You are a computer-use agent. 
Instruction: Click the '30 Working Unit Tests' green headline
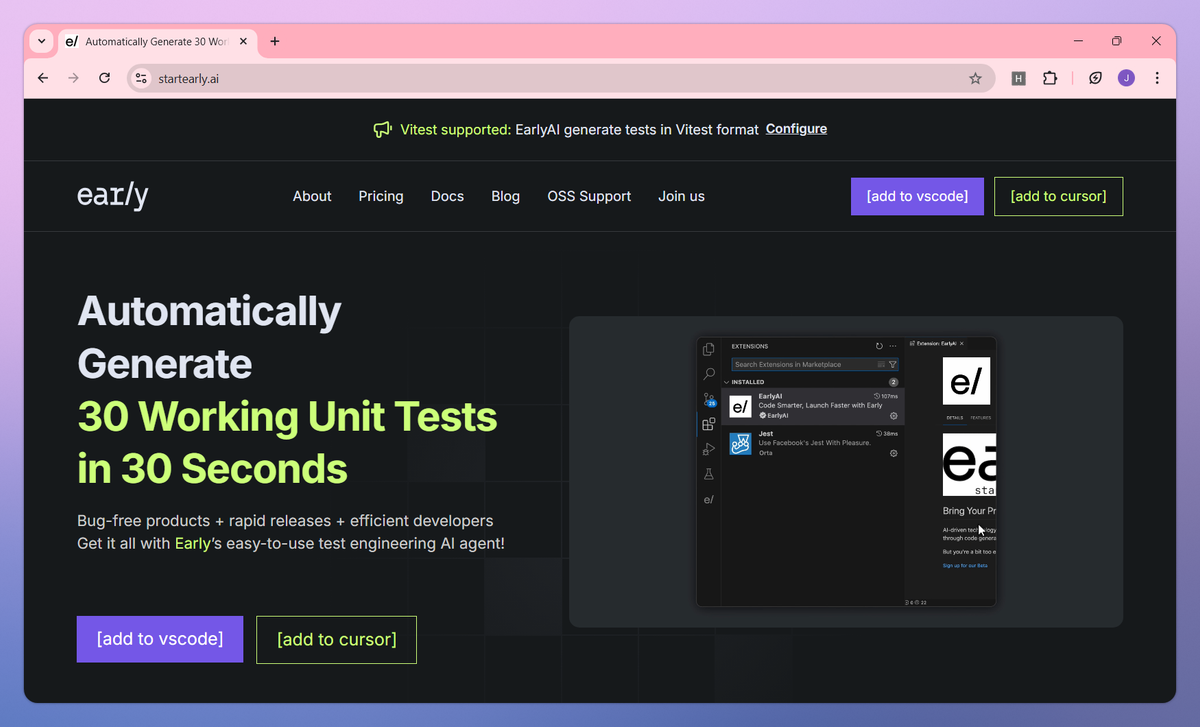click(x=287, y=415)
